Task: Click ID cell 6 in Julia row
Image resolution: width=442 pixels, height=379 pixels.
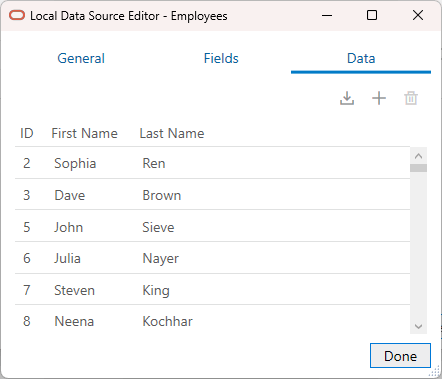Action: point(27,258)
